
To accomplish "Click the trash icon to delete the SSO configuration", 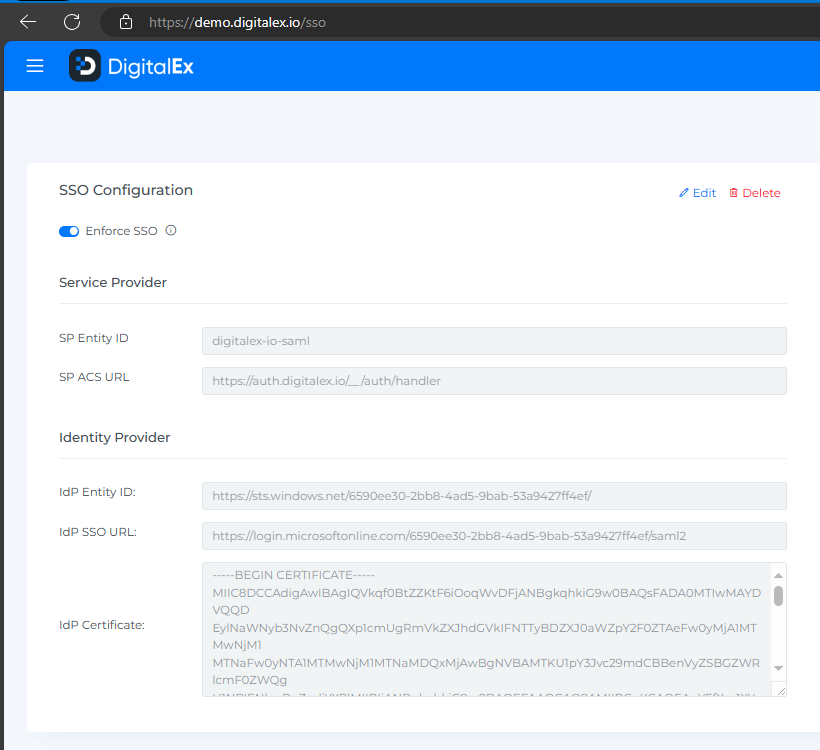I will [x=734, y=193].
